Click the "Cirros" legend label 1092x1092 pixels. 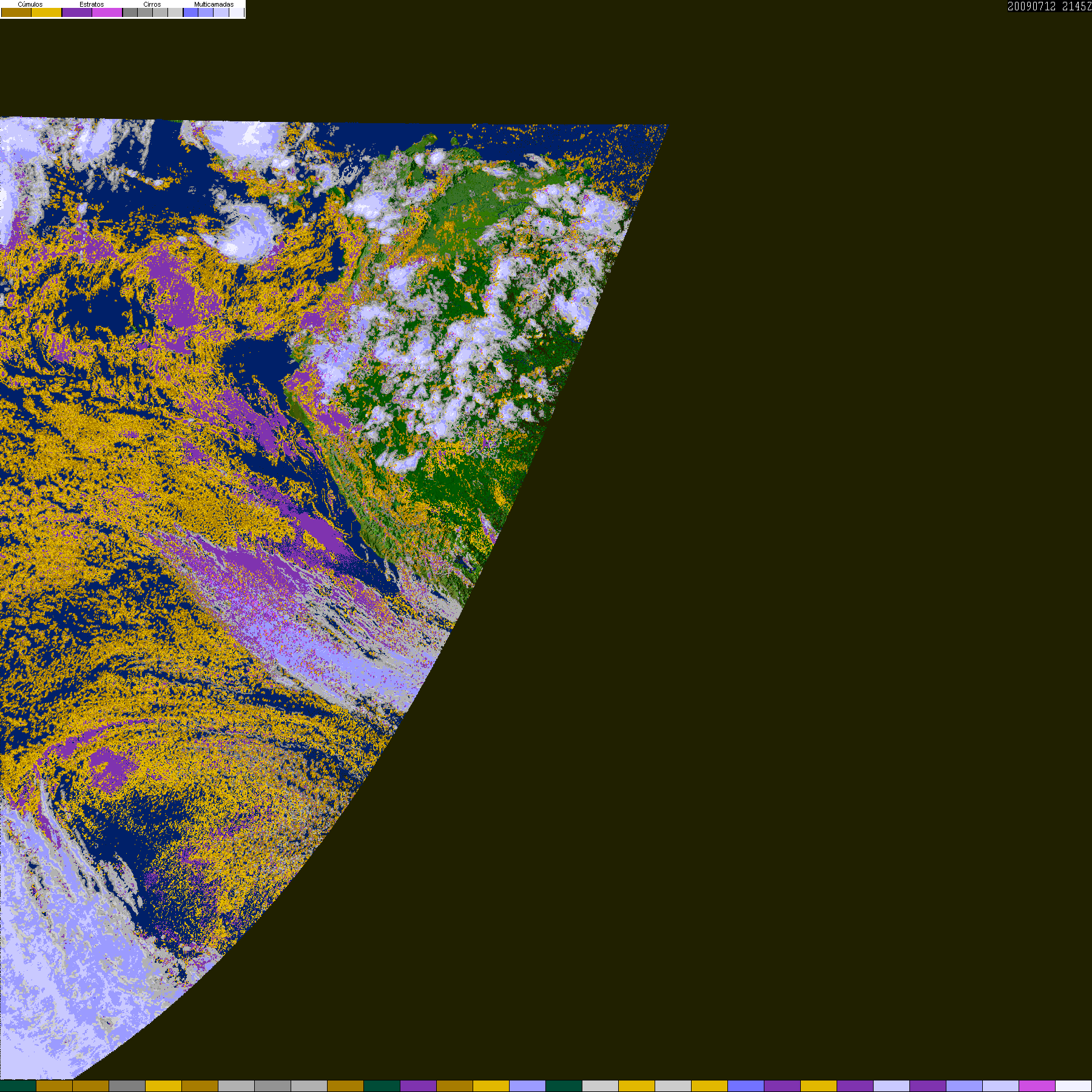coord(152,4)
